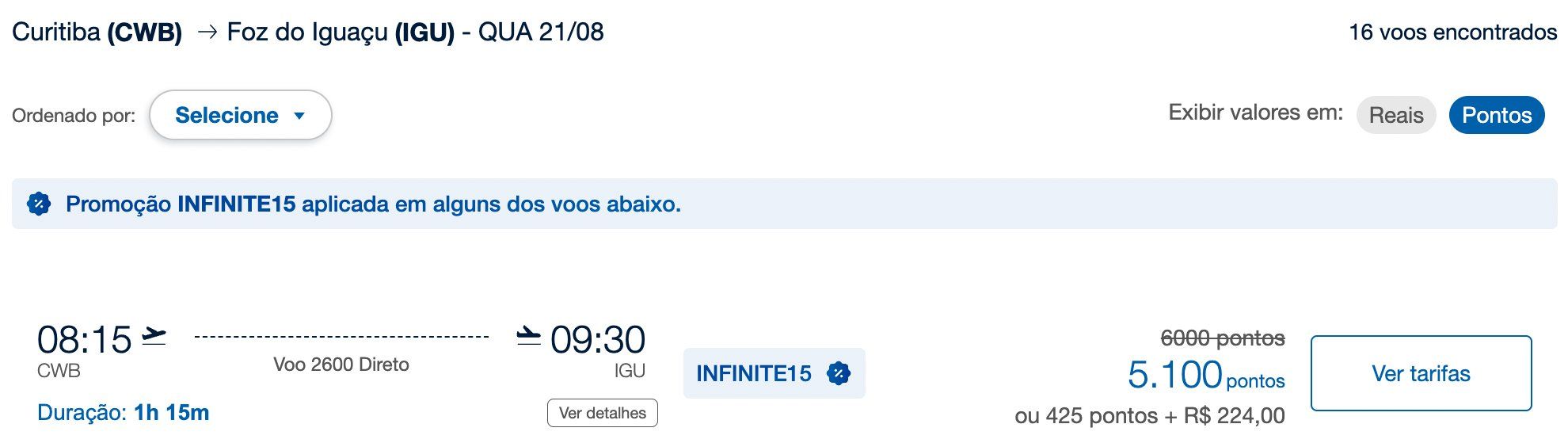
Task: Click the landing airplane icon beside 09:30
Action: click(x=528, y=336)
